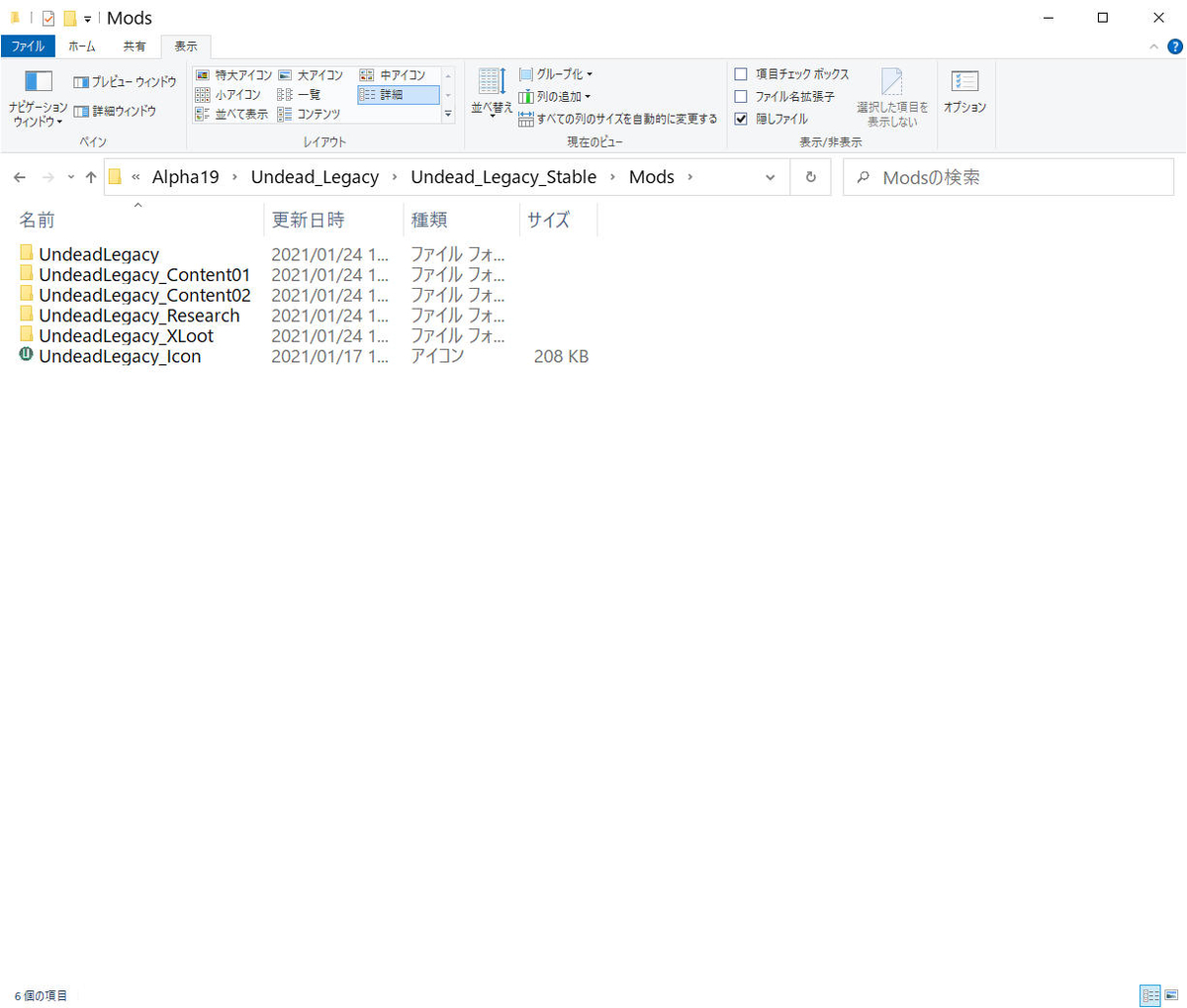Click 選択した項目を表示しない button
This screenshot has width=1187, height=1008.
(892, 97)
